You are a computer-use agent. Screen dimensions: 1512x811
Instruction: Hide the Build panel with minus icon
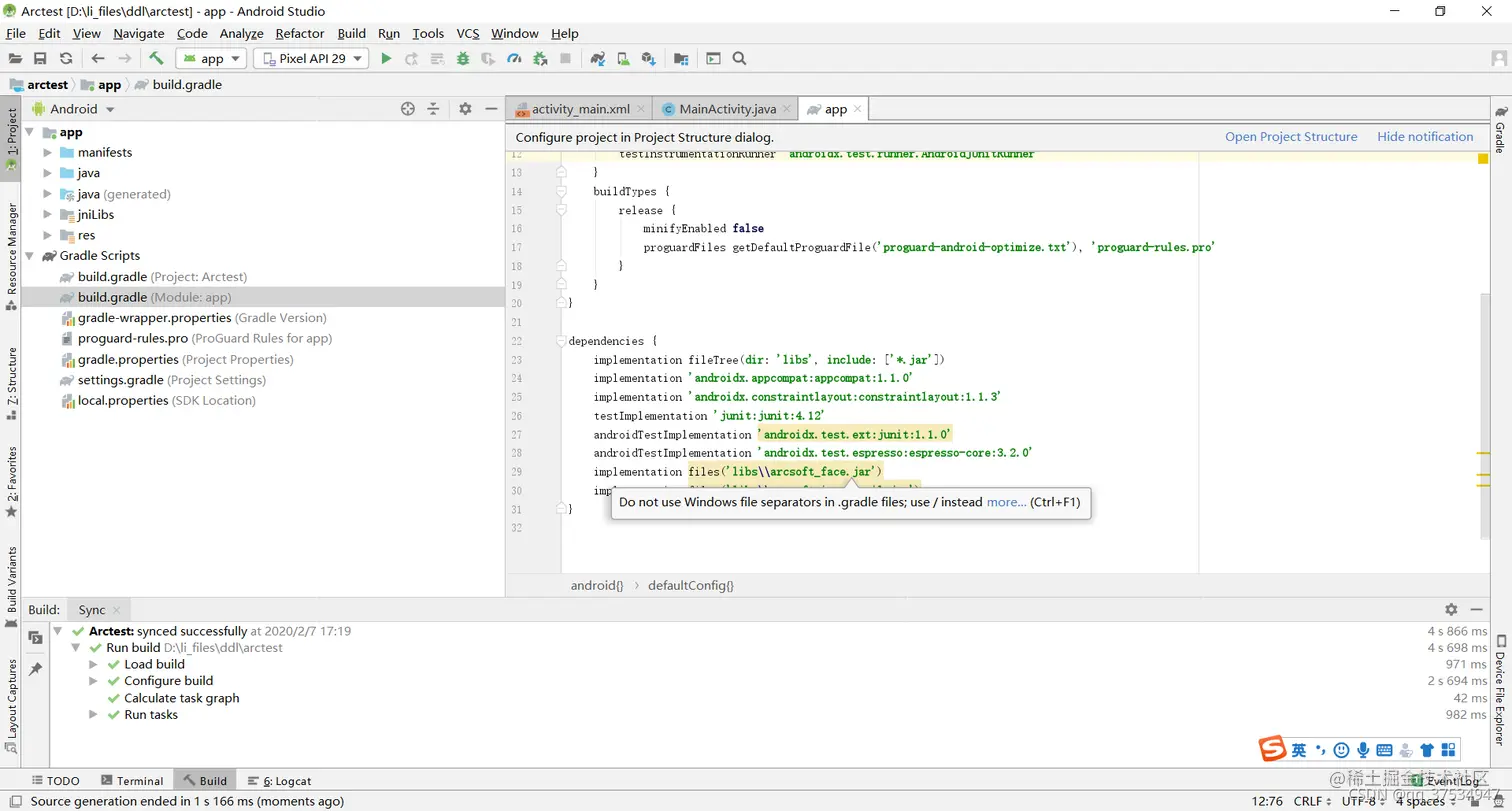pyautogui.click(x=1477, y=609)
